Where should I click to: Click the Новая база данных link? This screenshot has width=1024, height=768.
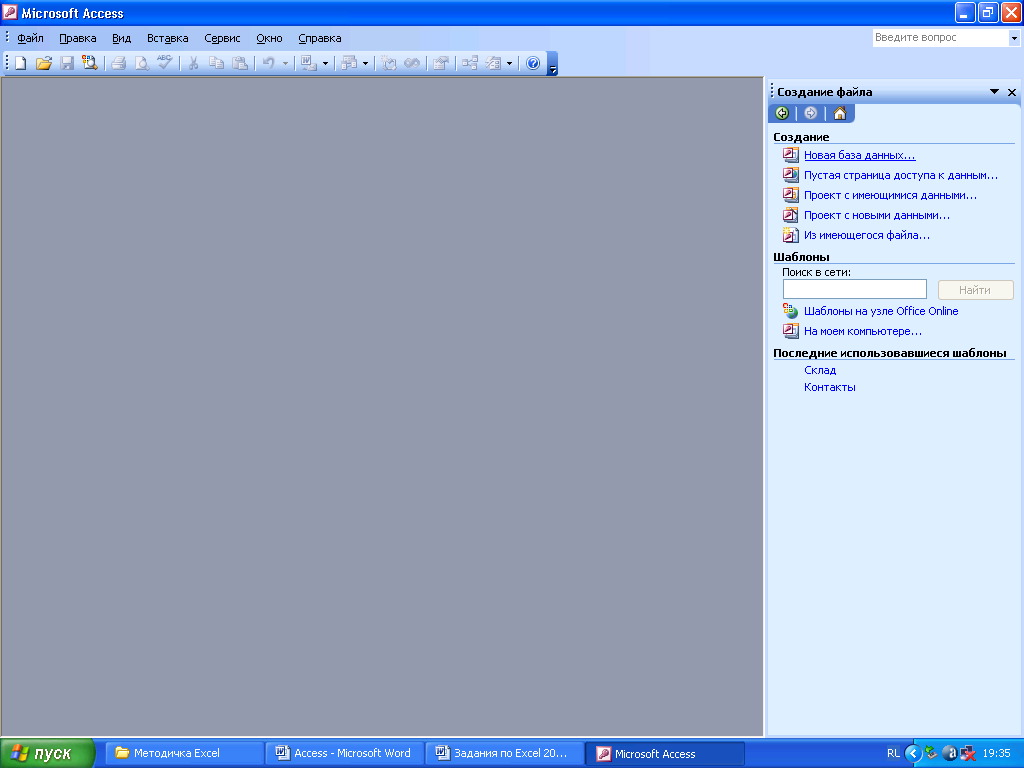859,155
